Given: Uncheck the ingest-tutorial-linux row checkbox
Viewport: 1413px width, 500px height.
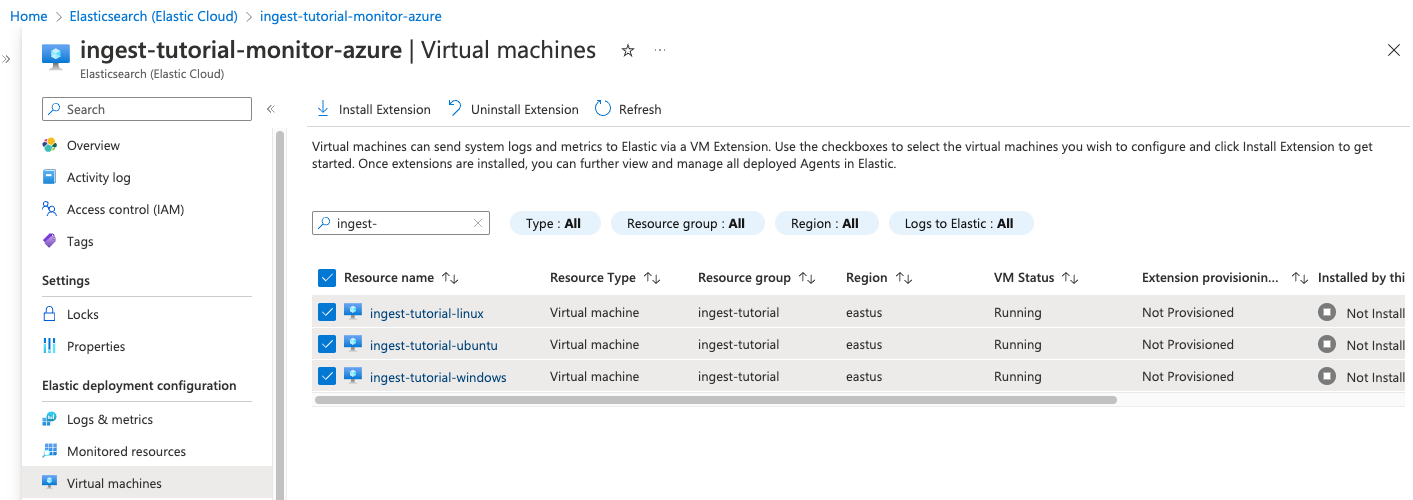Looking at the screenshot, I should point(327,312).
